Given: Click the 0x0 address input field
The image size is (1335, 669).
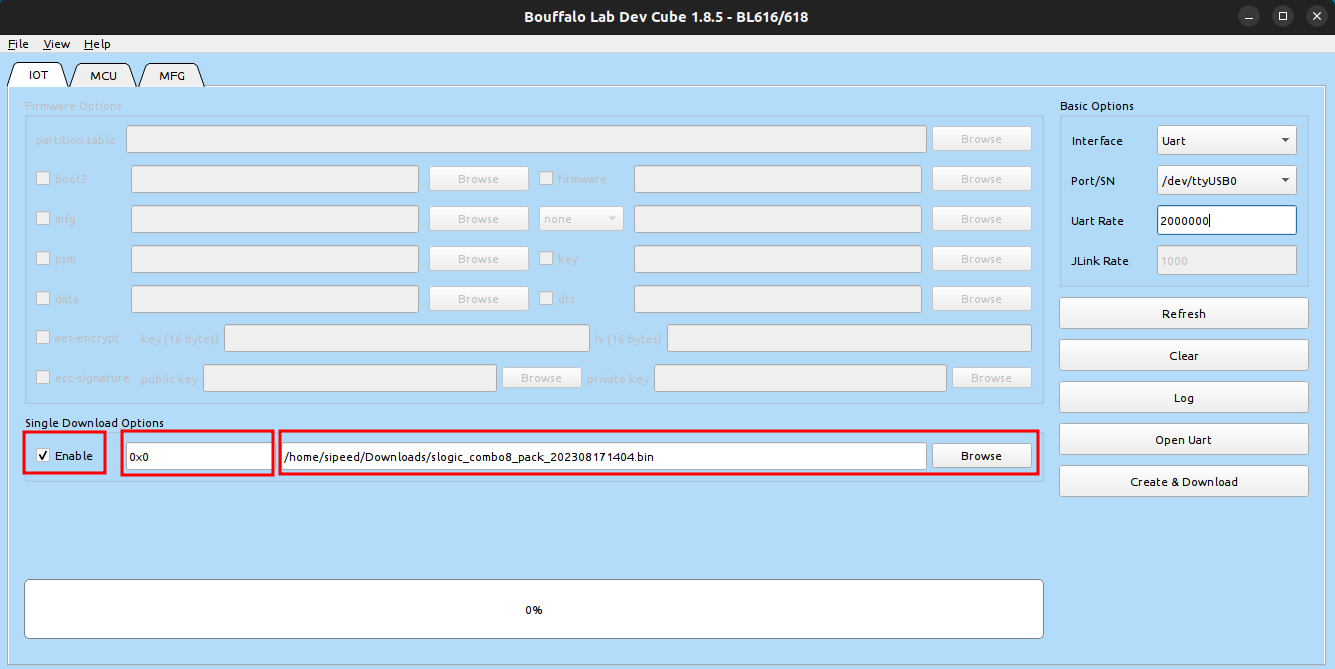Looking at the screenshot, I should tap(199, 456).
